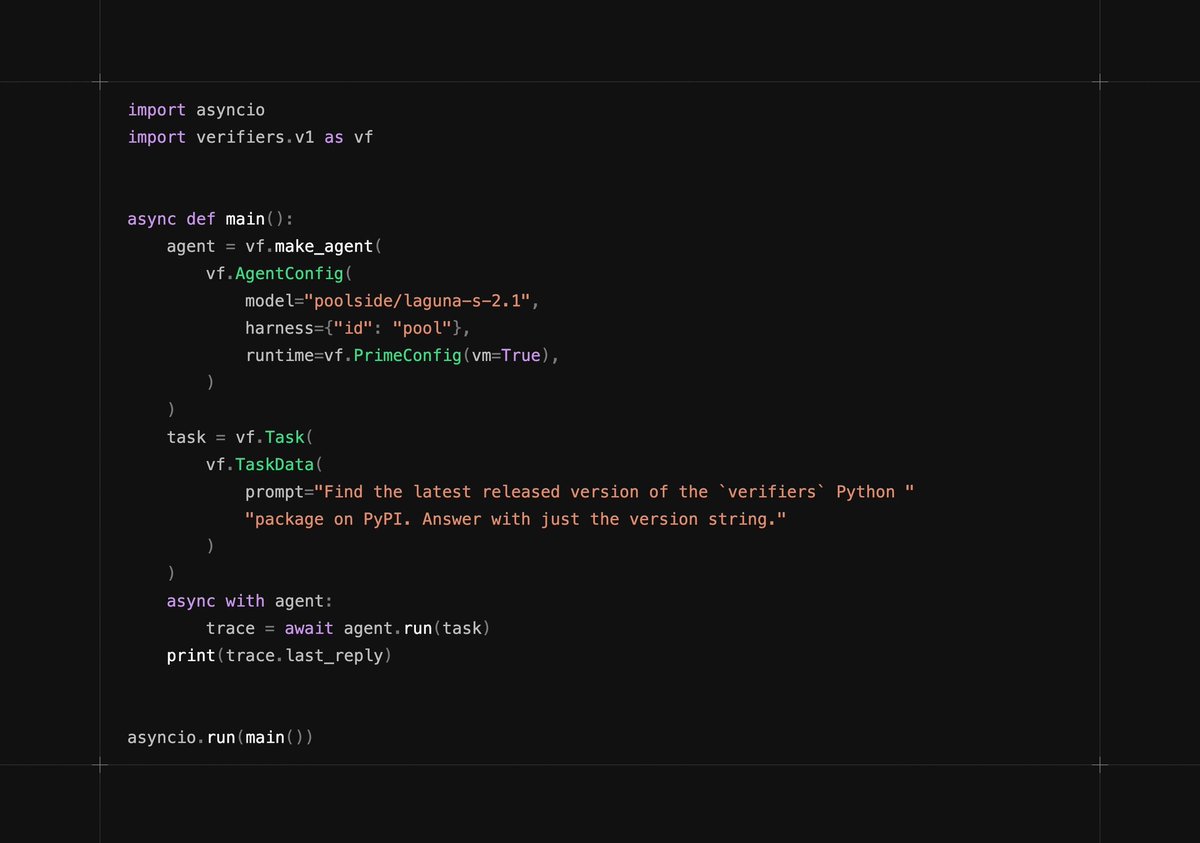The width and height of the screenshot is (1200, 843).
Task: Click the harness={"id": "pool"} line
Action: (x=358, y=328)
